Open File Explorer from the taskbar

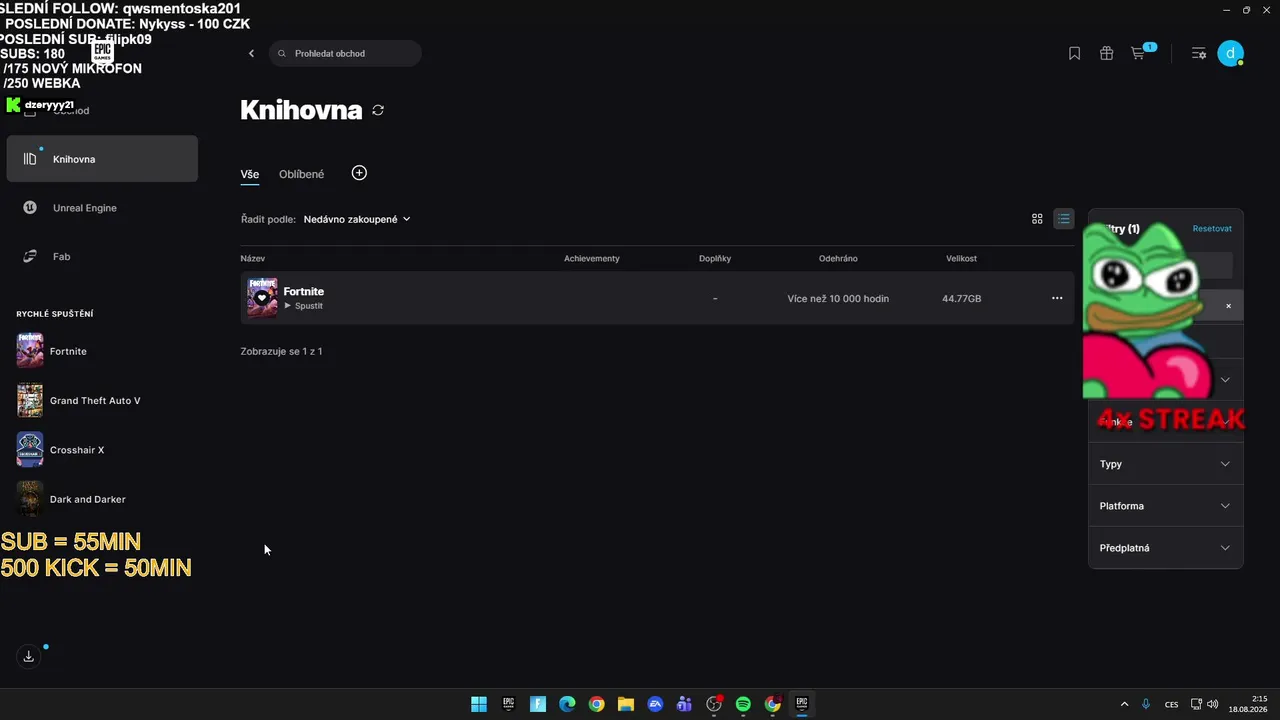(626, 704)
